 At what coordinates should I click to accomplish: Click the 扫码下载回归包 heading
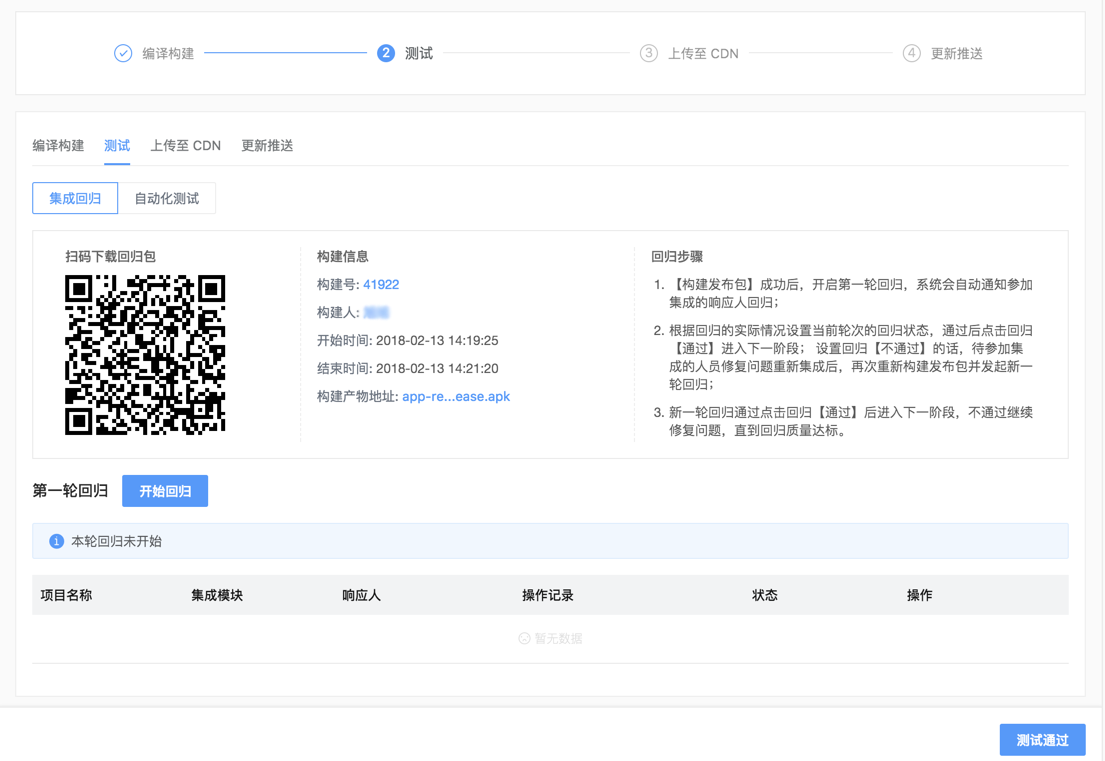click(x=111, y=256)
